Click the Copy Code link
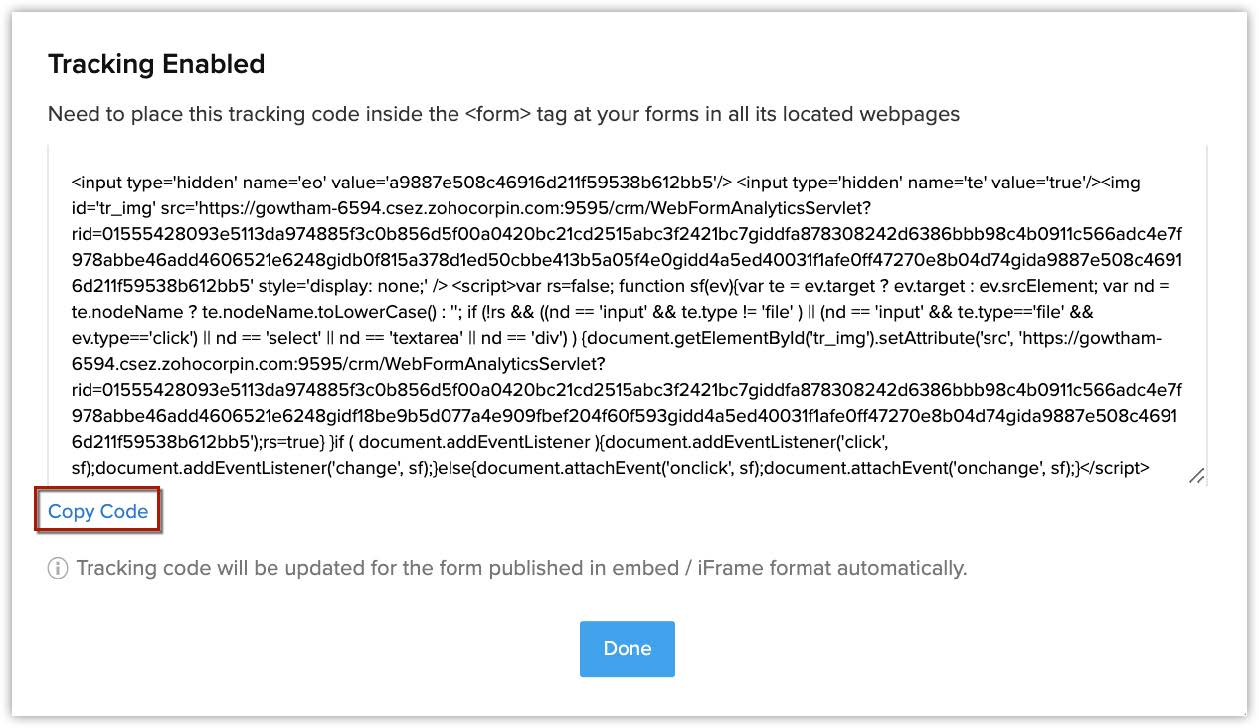Screen dimensions: 1259x728 click(98, 511)
